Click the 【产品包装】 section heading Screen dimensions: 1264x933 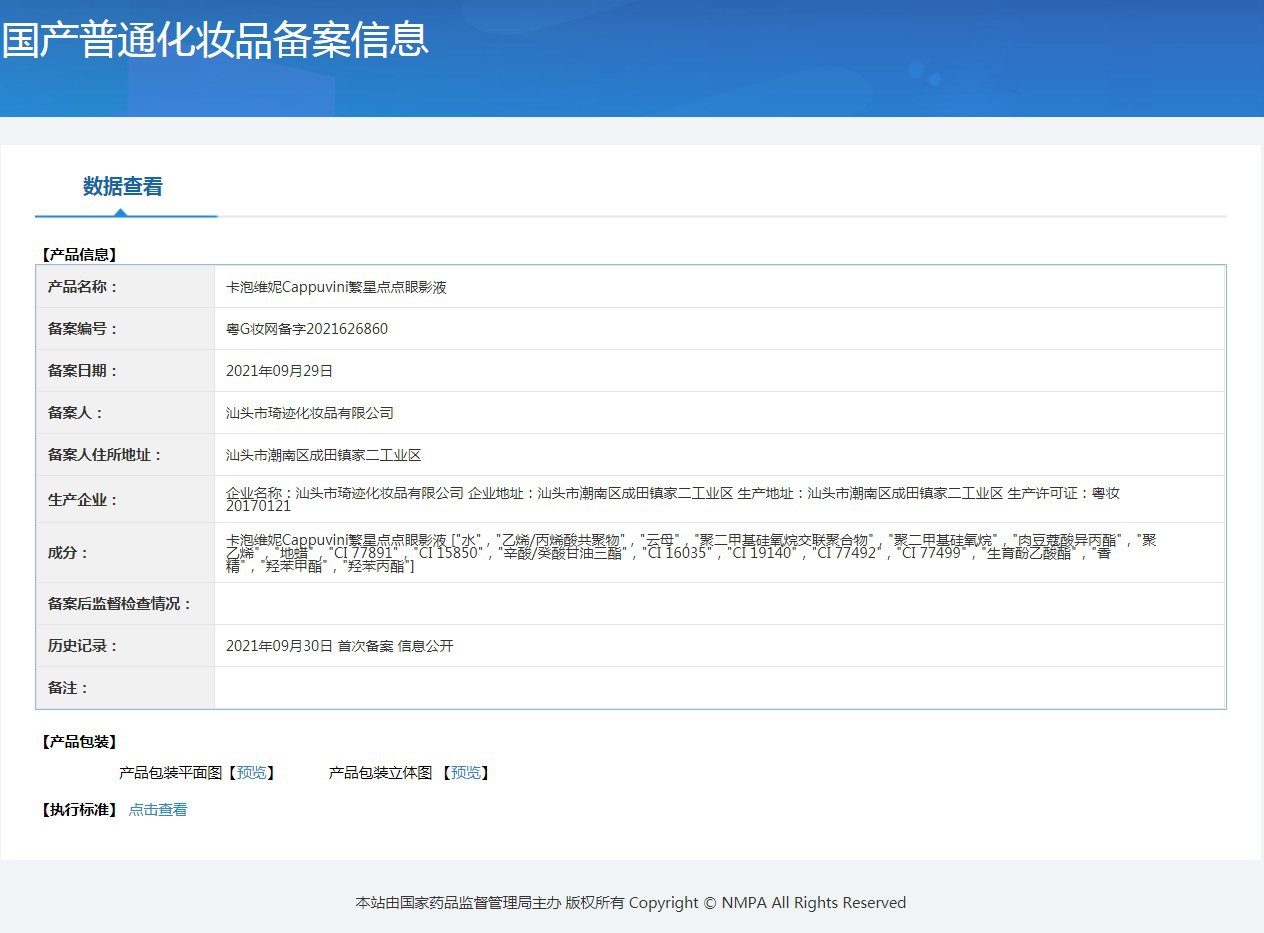(x=79, y=742)
